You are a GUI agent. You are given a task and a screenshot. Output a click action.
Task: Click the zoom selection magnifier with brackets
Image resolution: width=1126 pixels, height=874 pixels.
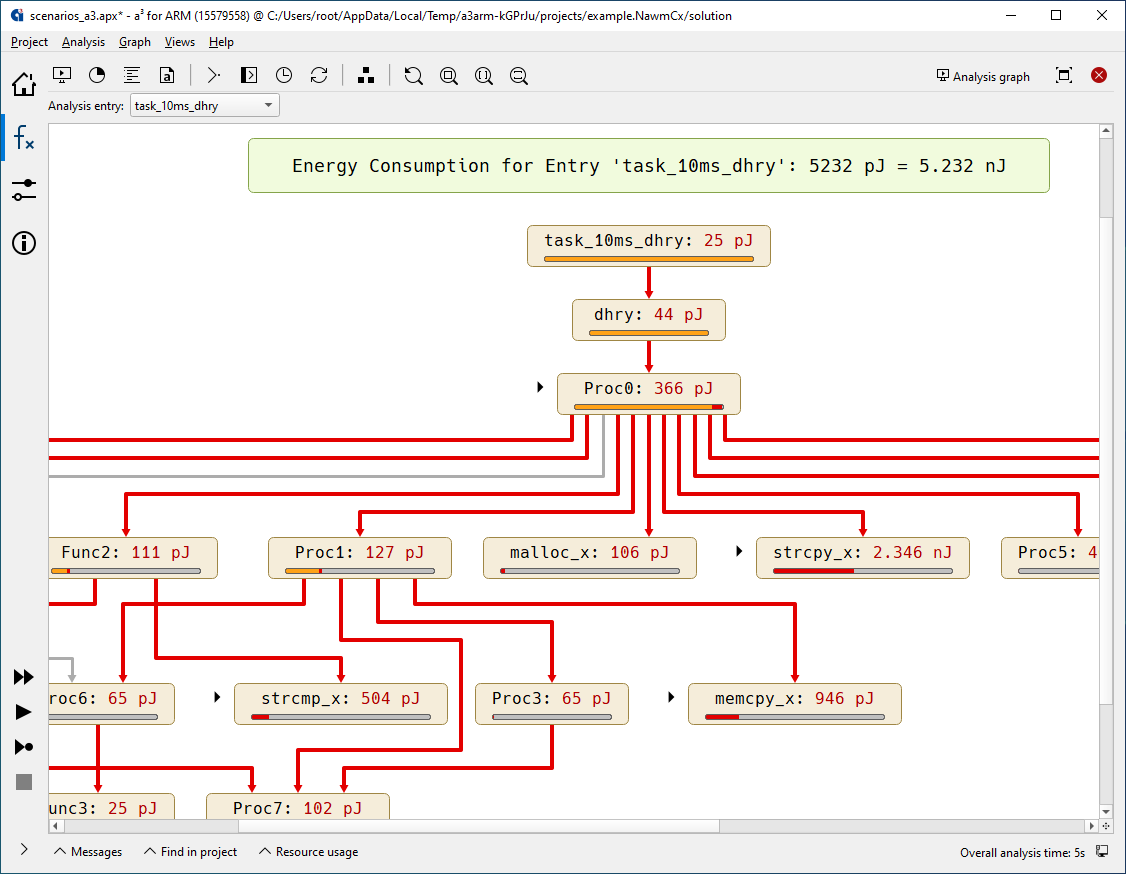(484, 75)
